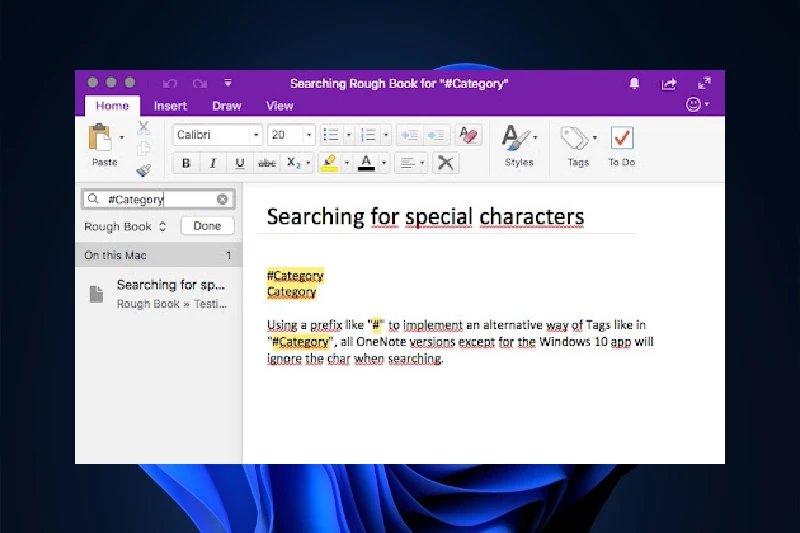Click the Redo arrow
This screenshot has width=800, height=533.
coord(199,83)
